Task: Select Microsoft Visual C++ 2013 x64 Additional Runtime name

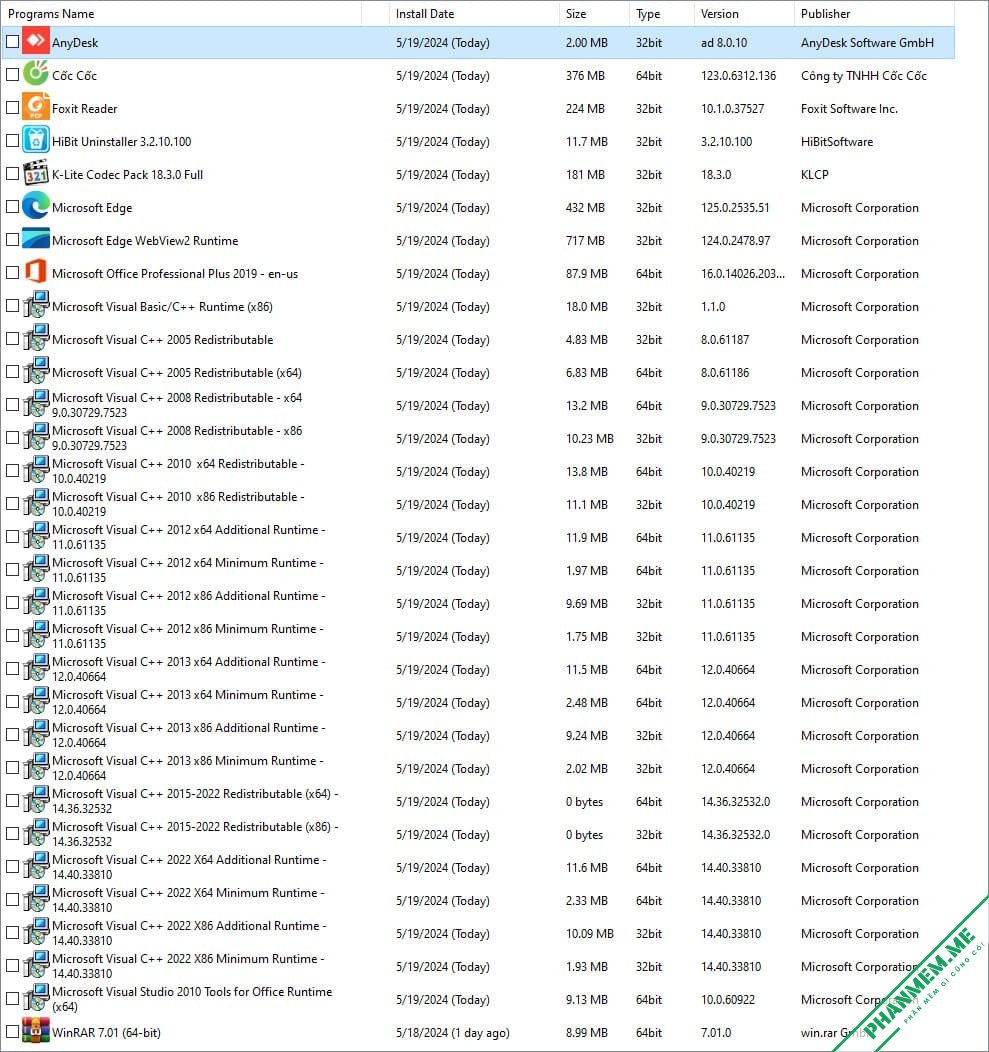Action: 189,668
